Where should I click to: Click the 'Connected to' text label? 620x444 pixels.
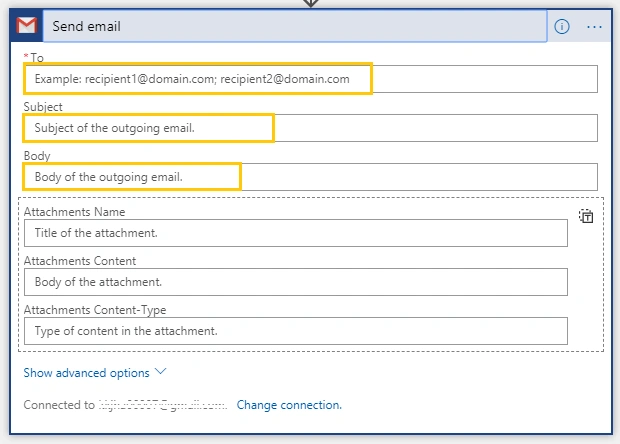[59, 405]
